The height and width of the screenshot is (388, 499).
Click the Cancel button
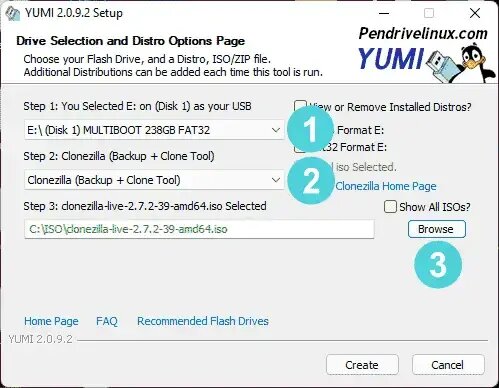[x=448, y=365]
